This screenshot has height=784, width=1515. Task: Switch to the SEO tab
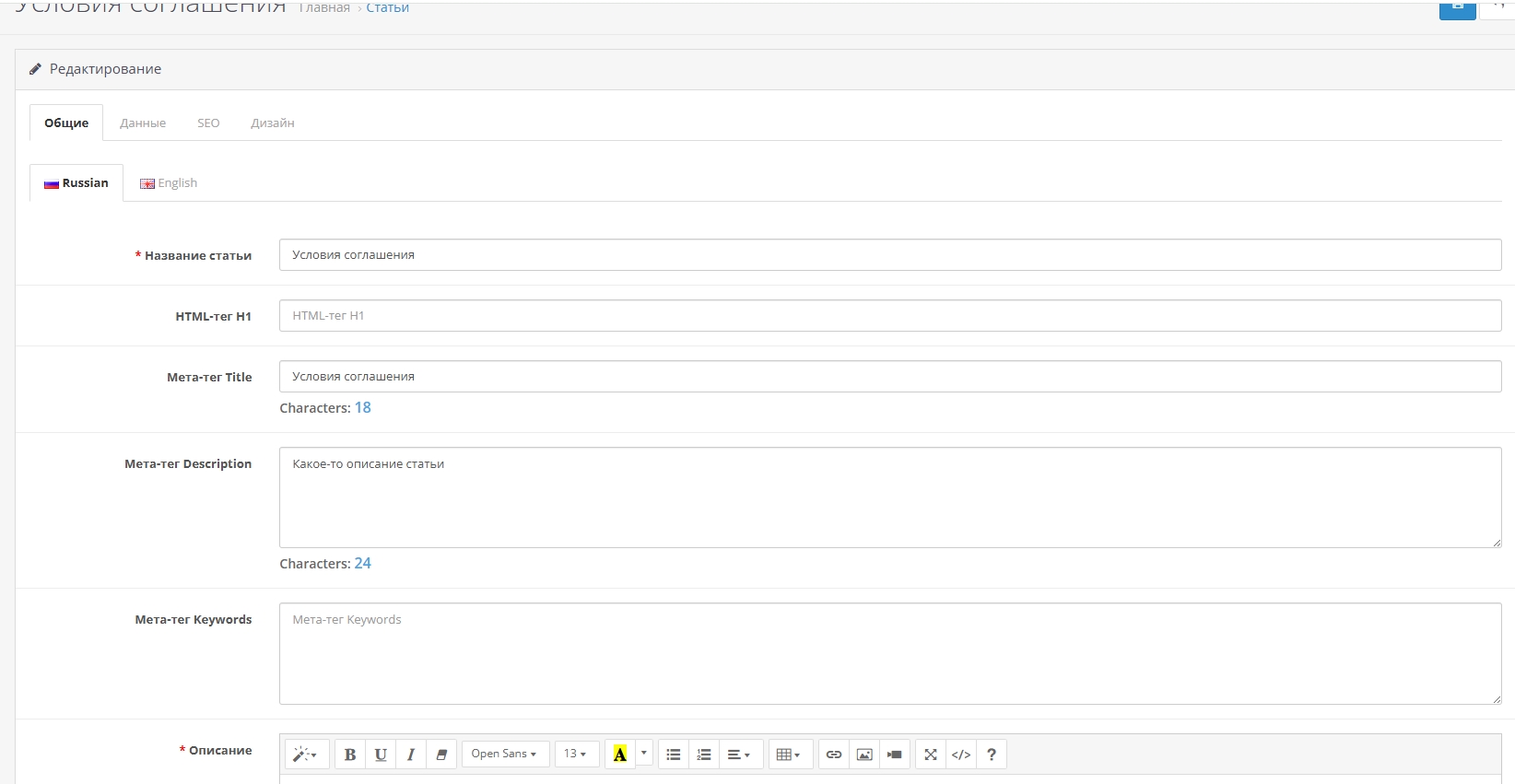coord(208,123)
